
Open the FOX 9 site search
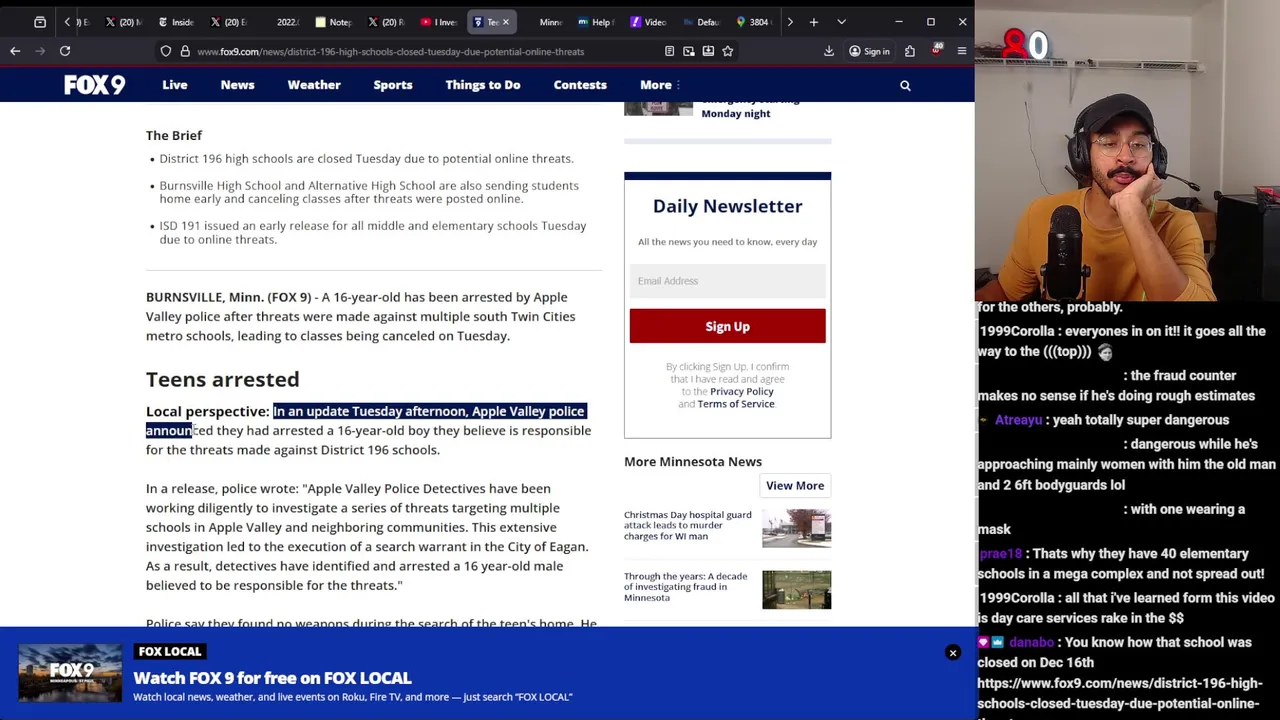pyautogui.click(x=905, y=85)
